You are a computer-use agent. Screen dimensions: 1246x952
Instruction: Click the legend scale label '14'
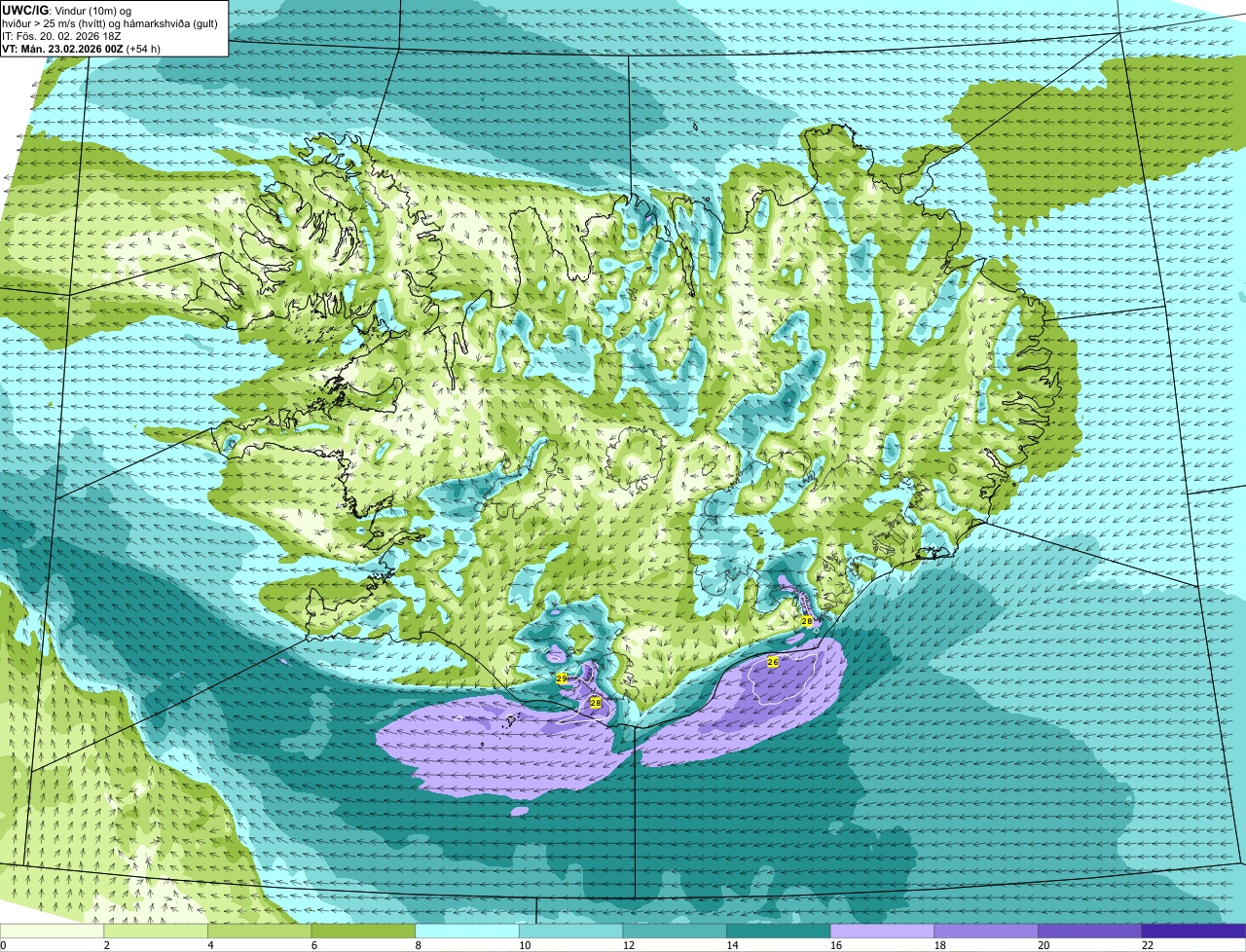pos(732,945)
